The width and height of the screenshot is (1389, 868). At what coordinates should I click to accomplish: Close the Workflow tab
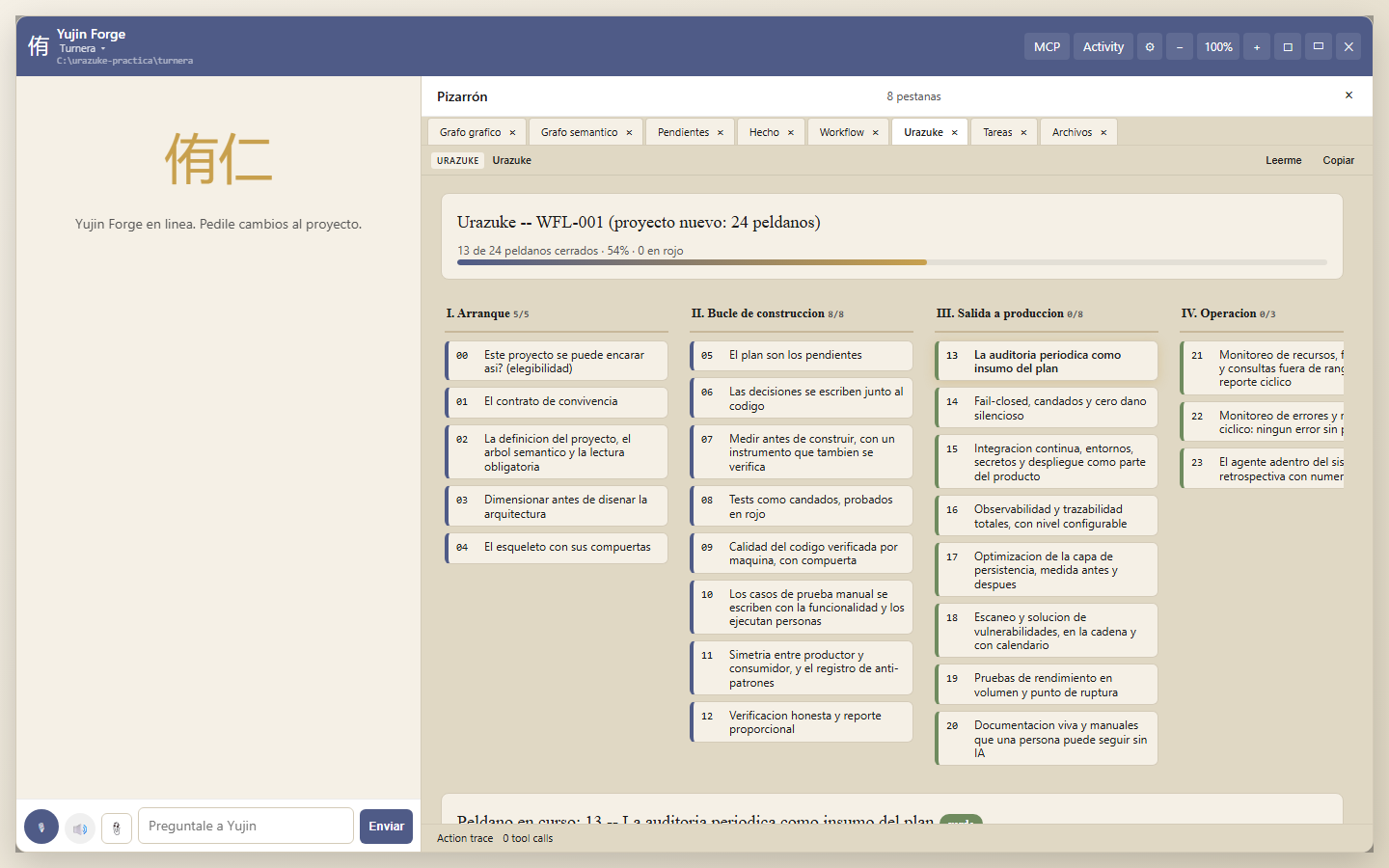(x=875, y=133)
